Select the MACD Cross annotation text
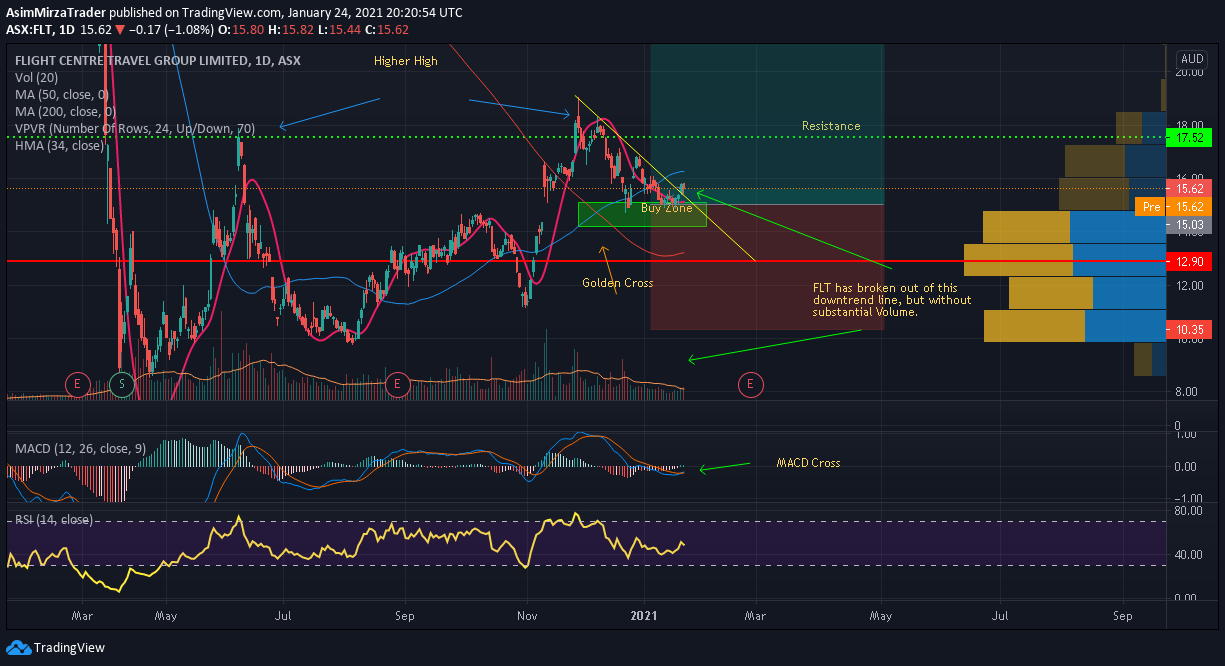This screenshot has width=1225, height=666. point(808,463)
